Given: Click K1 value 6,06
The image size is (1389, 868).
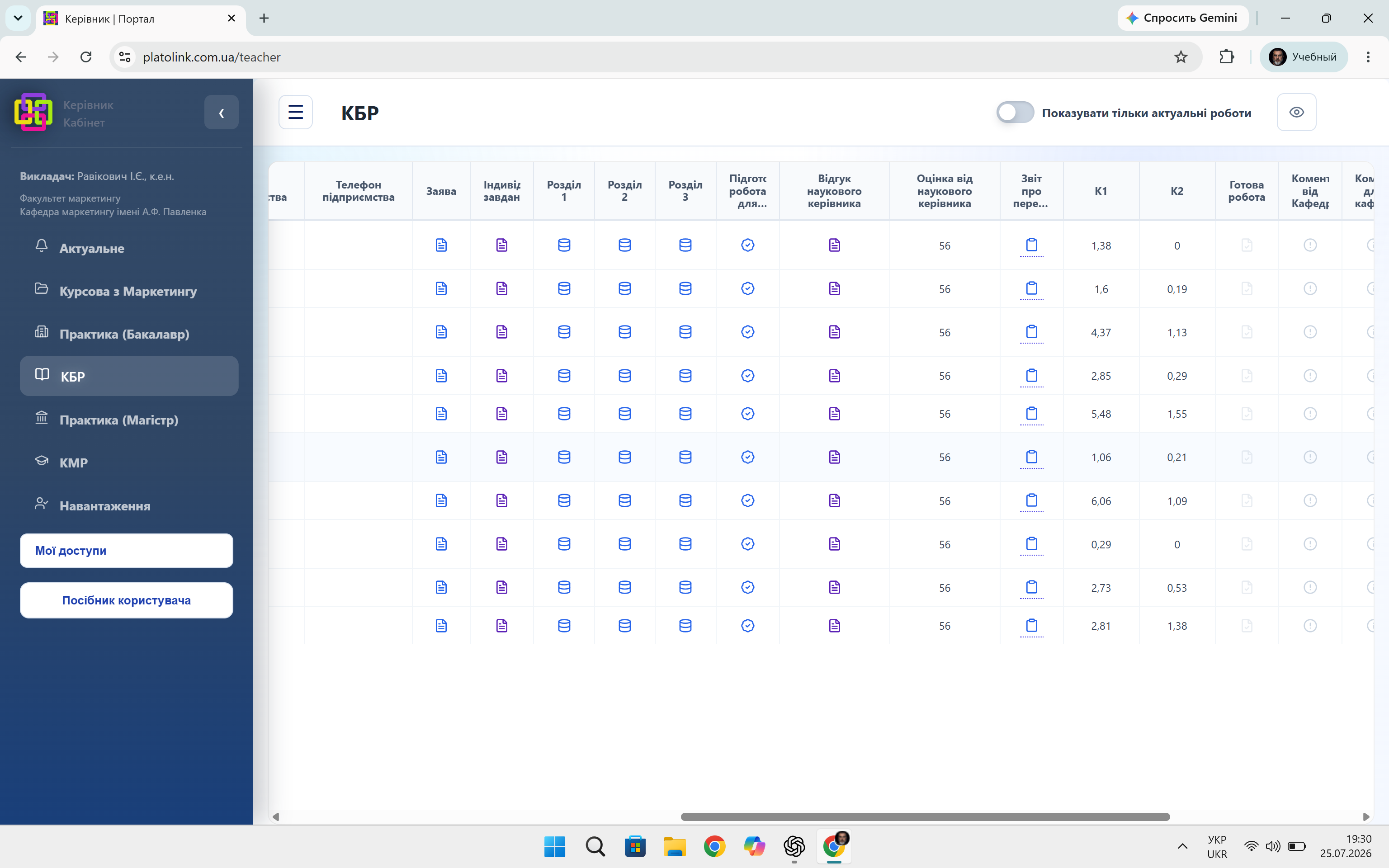Looking at the screenshot, I should point(1101,501).
